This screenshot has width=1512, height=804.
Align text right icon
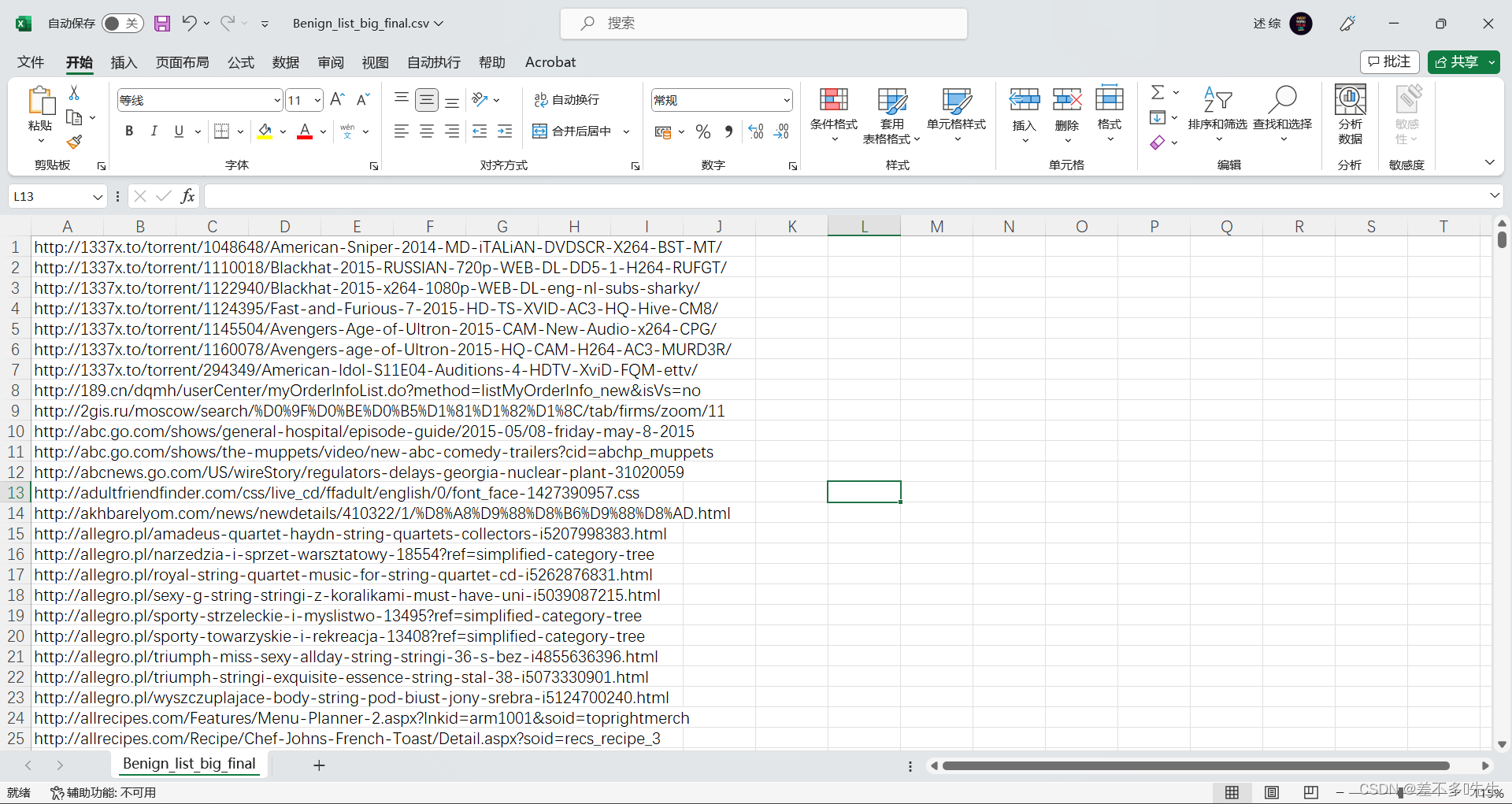(x=452, y=132)
